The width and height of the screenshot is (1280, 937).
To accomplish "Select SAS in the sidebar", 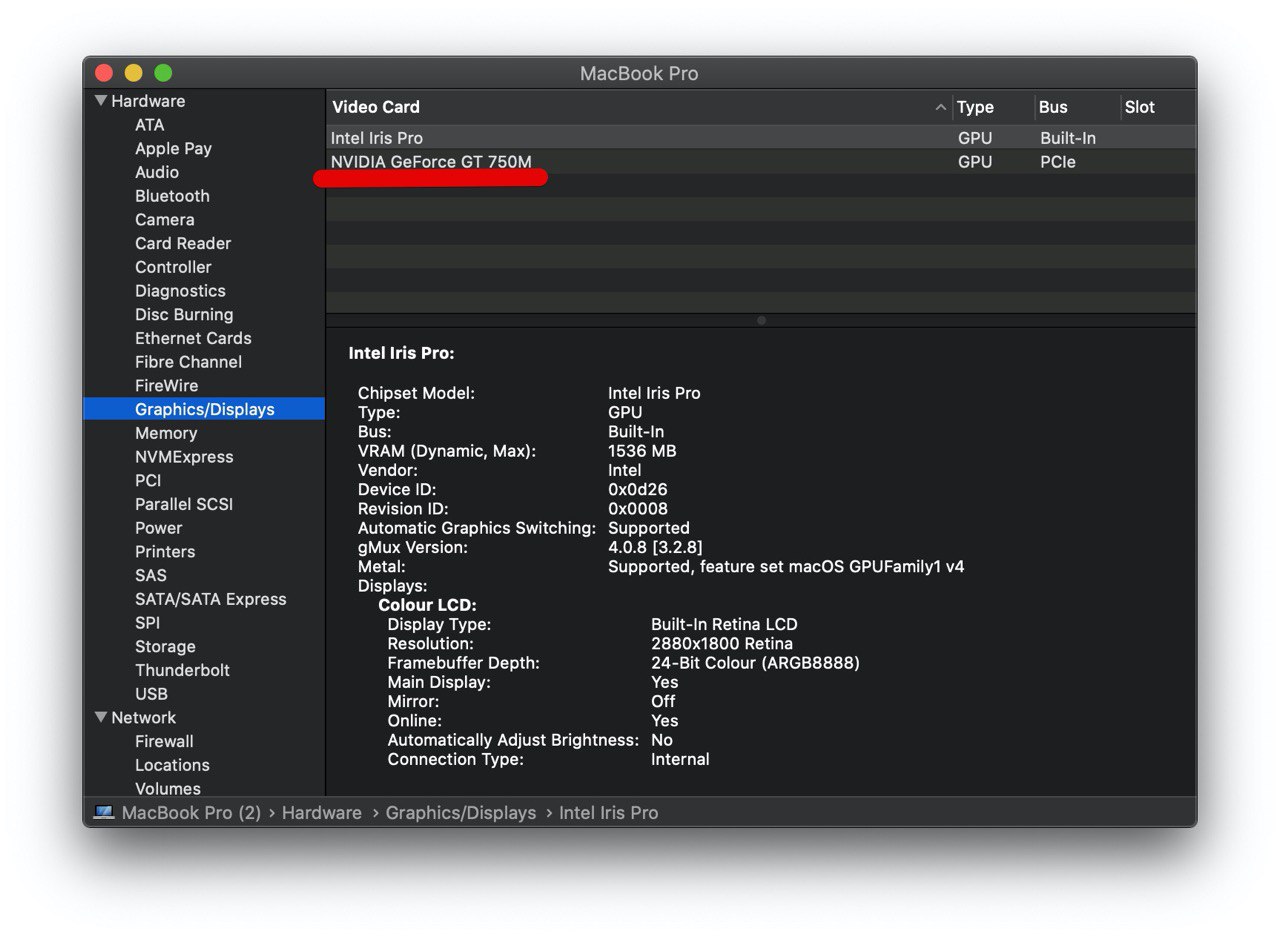I will 151,575.
